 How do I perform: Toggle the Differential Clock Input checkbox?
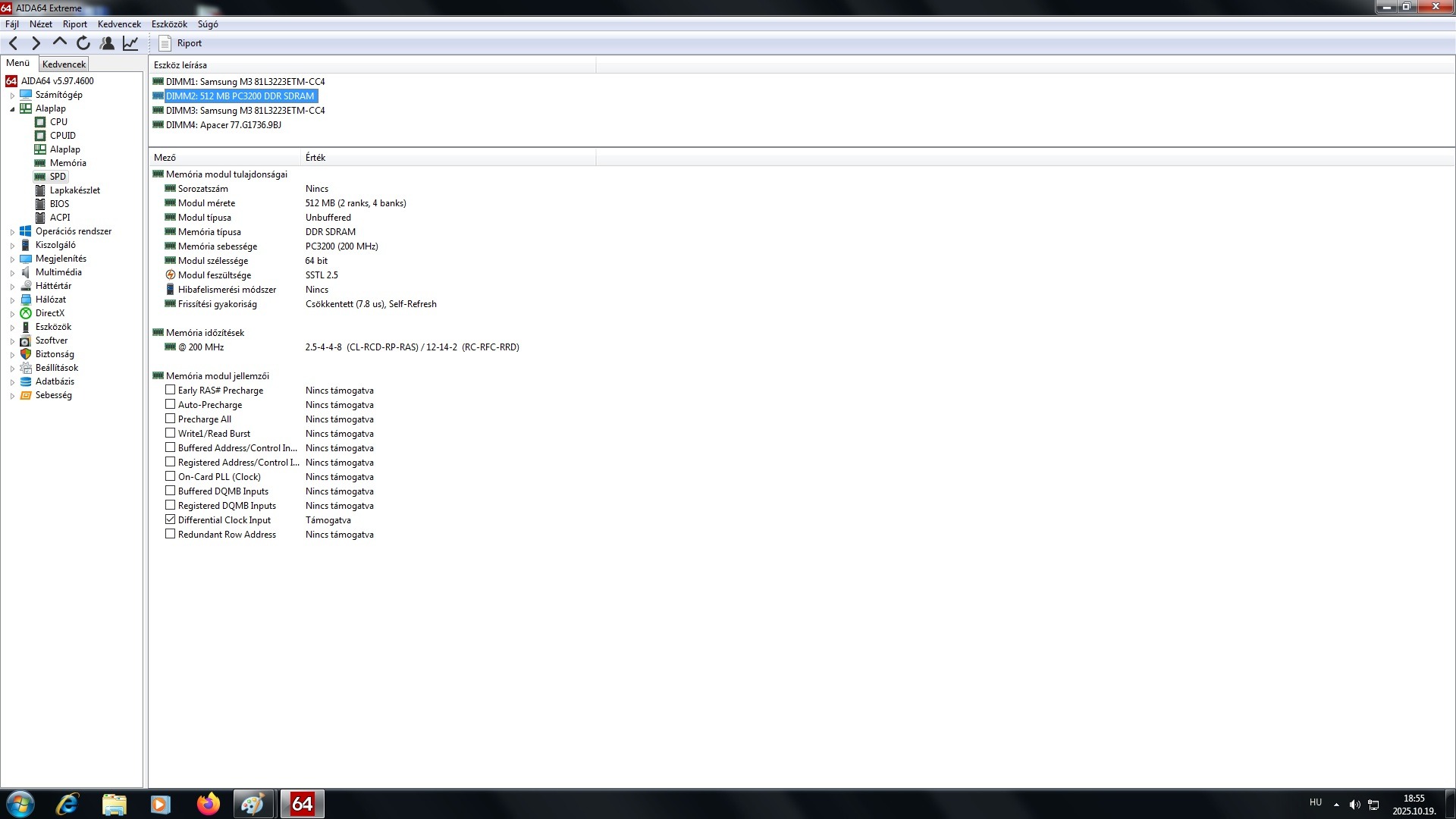171,519
